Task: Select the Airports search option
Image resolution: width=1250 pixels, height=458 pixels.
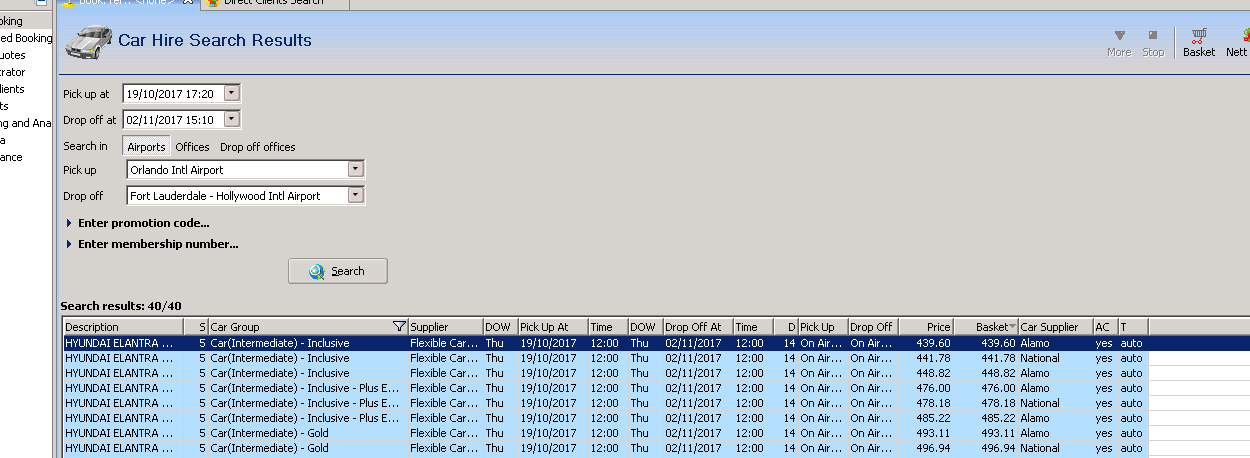Action: coord(146,147)
